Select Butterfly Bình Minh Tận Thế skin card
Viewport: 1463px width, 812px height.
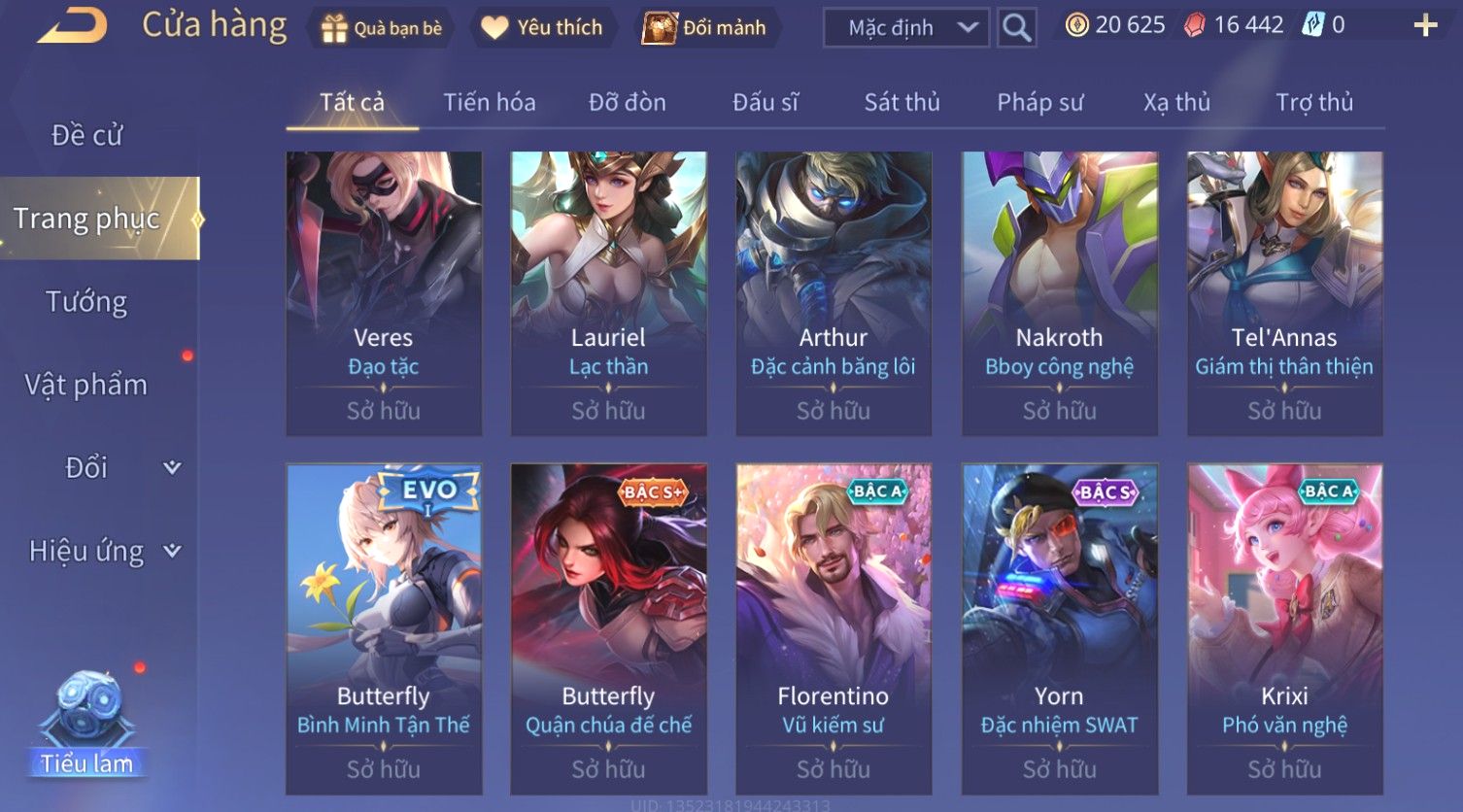[x=384, y=628]
